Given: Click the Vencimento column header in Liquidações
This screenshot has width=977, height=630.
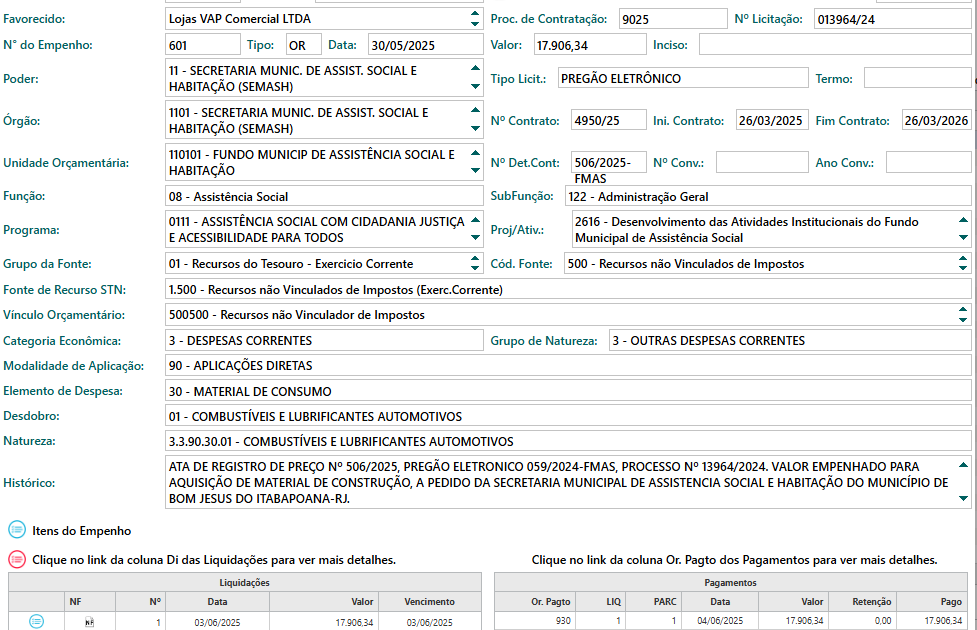Looking at the screenshot, I should pos(430,602).
